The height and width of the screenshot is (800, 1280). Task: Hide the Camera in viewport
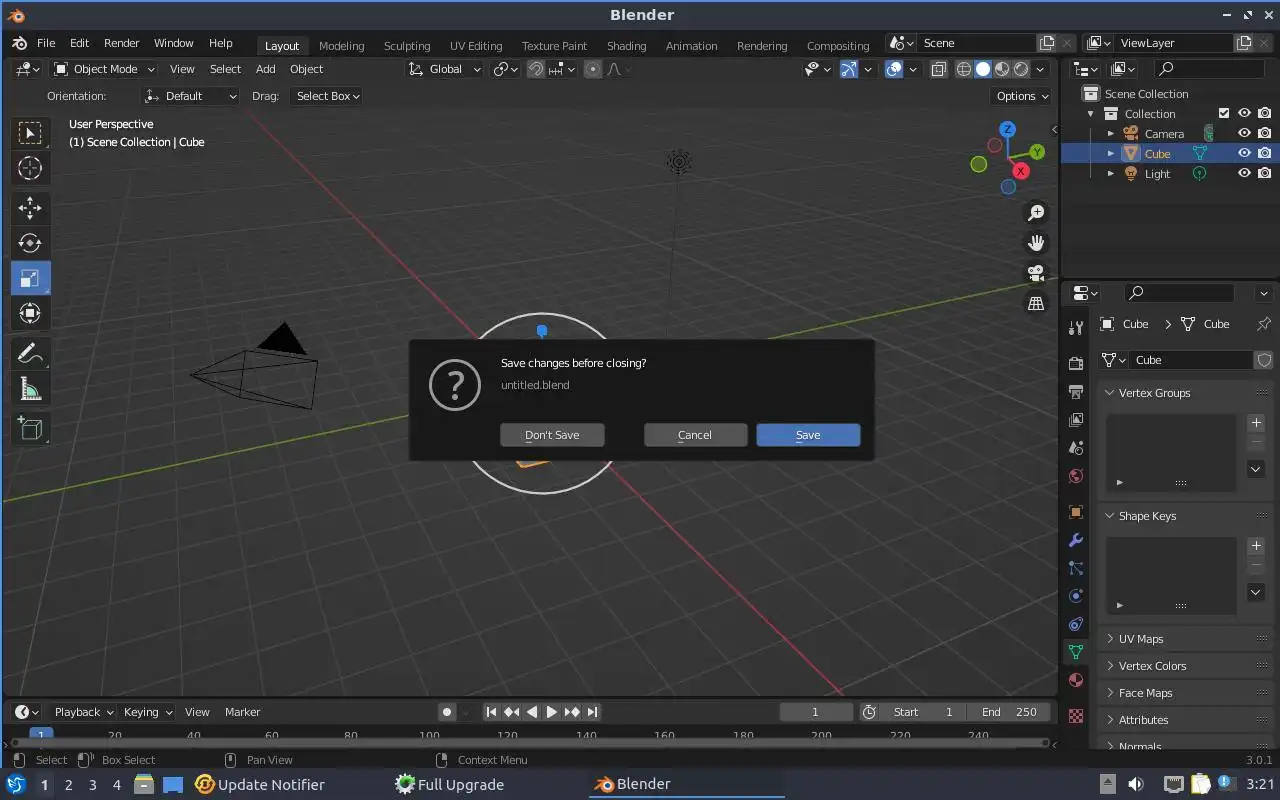(x=1244, y=133)
